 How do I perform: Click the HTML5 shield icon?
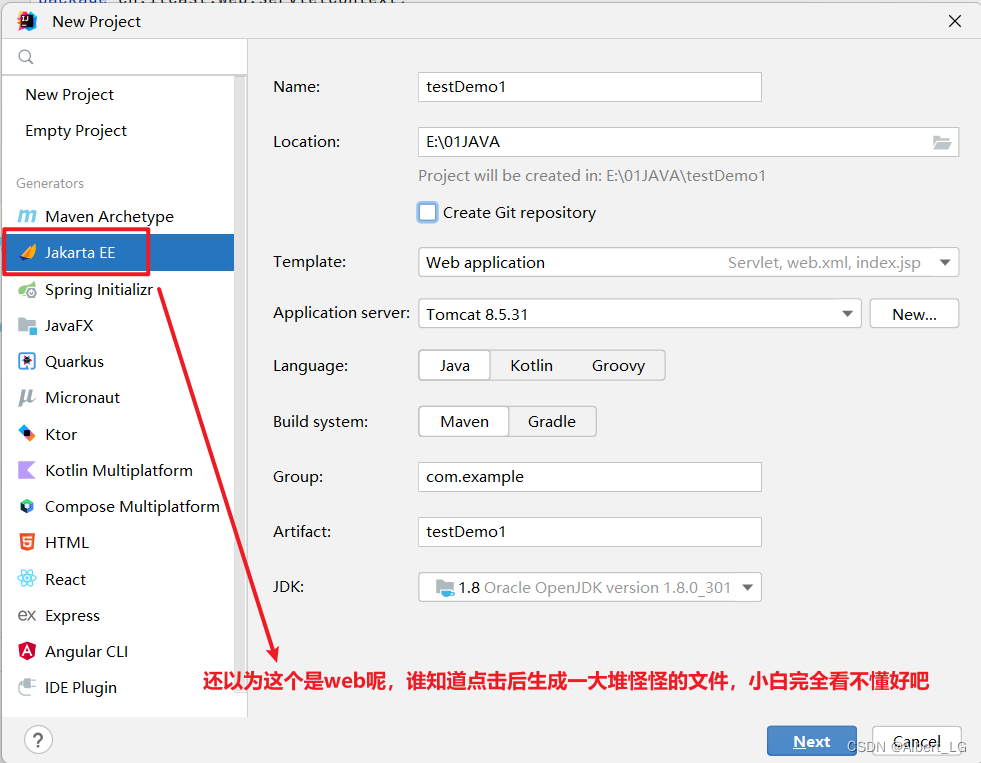pos(27,542)
